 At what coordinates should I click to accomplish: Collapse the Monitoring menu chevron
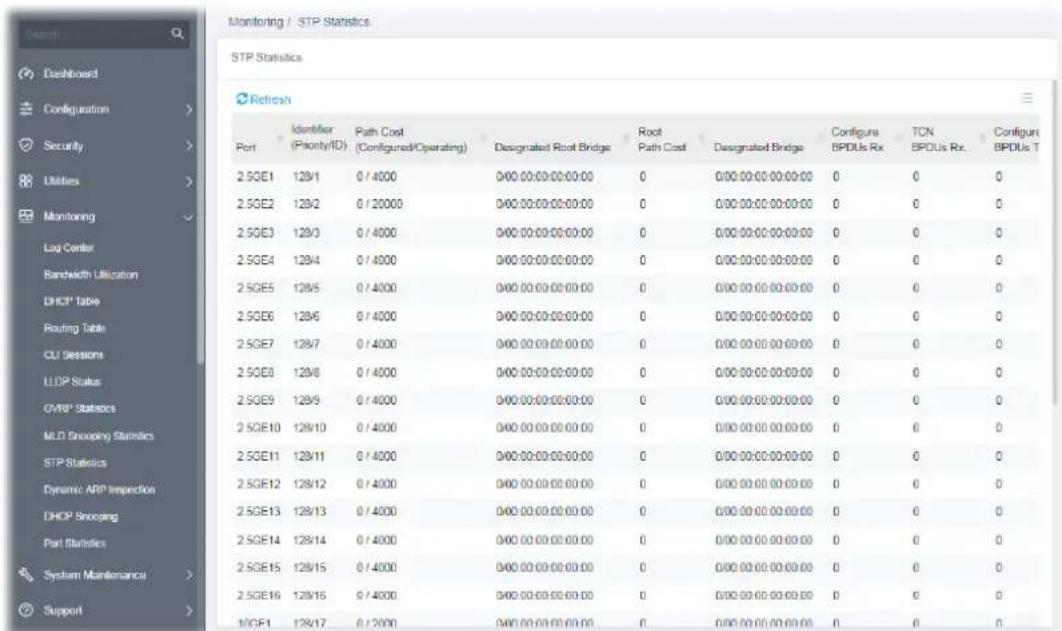click(x=188, y=217)
